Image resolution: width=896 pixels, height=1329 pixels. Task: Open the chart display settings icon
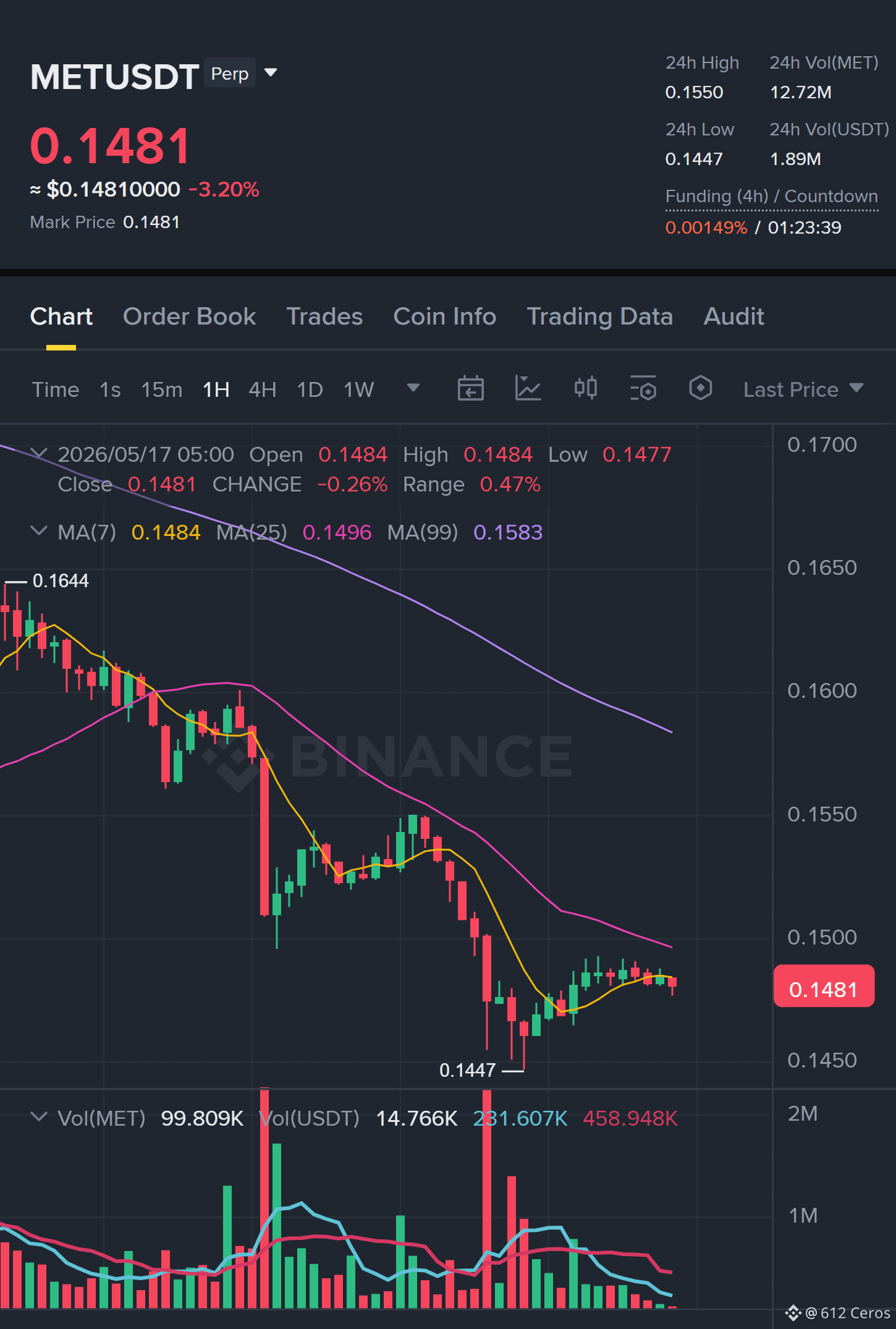pos(643,389)
